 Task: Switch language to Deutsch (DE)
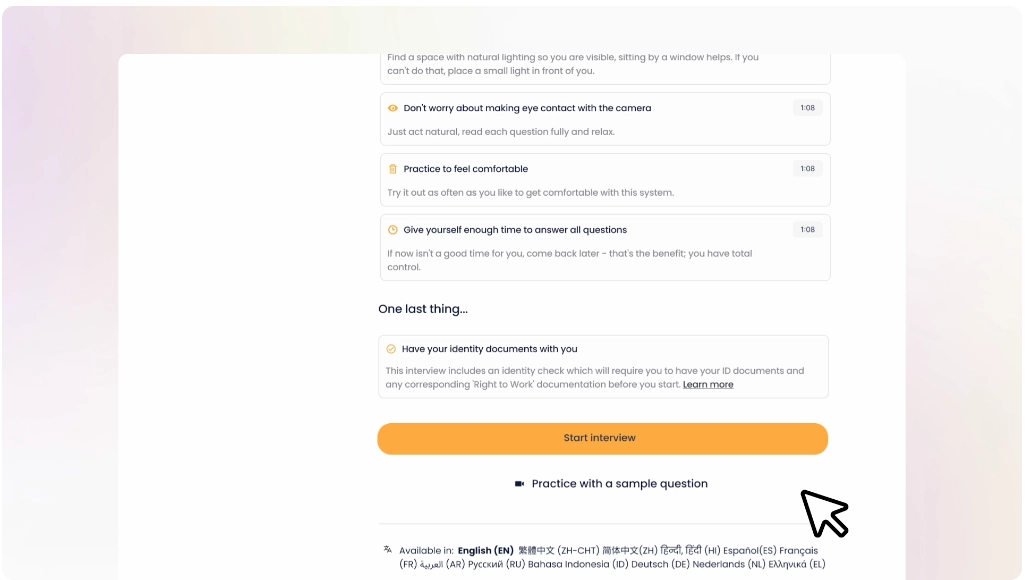click(659, 564)
